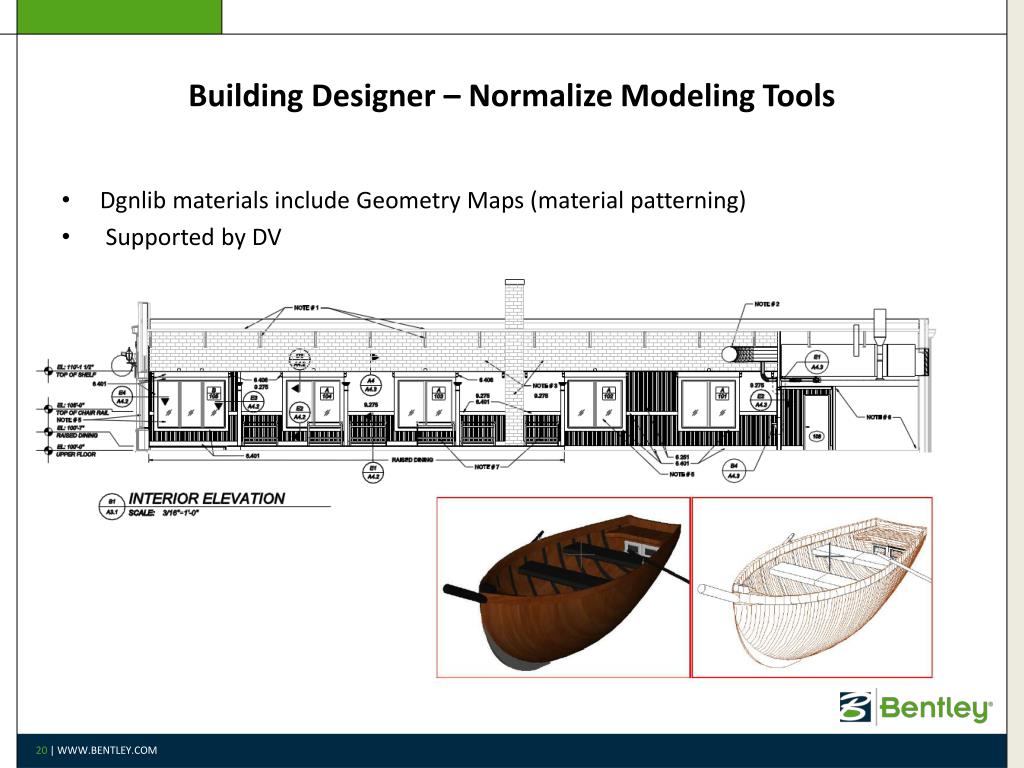Click the slide title Building Designer – Normalize Modeling Tools
The image size is (1024, 768).
pos(511,95)
